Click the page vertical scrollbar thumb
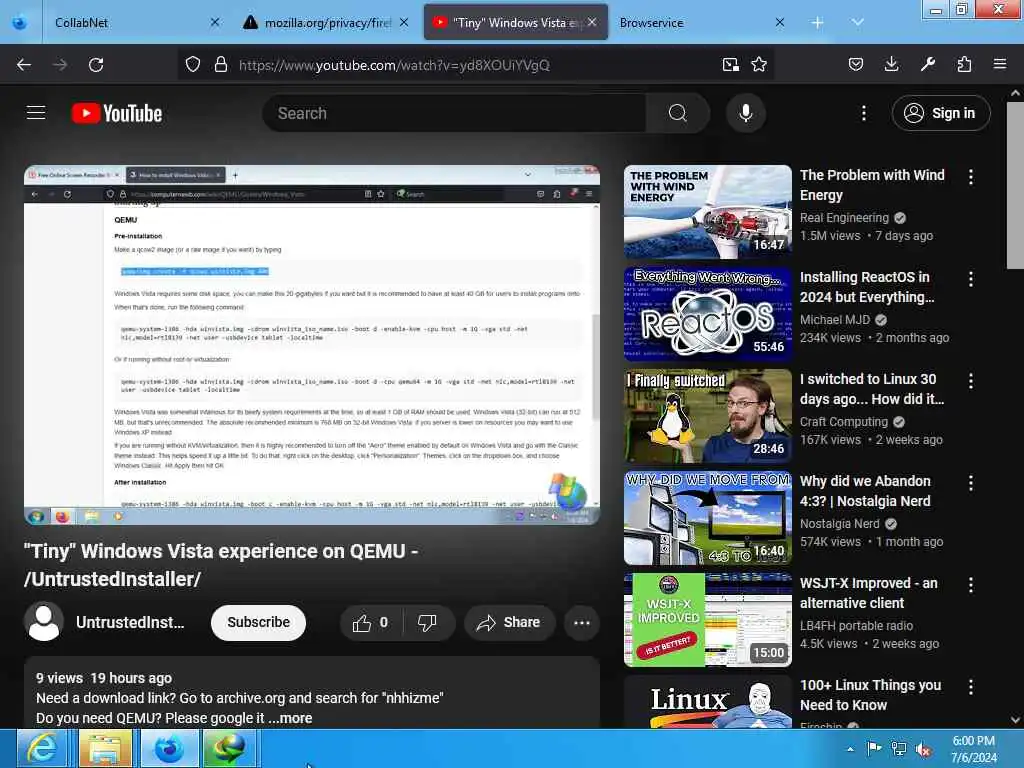This screenshot has width=1024, height=768. point(1015,185)
